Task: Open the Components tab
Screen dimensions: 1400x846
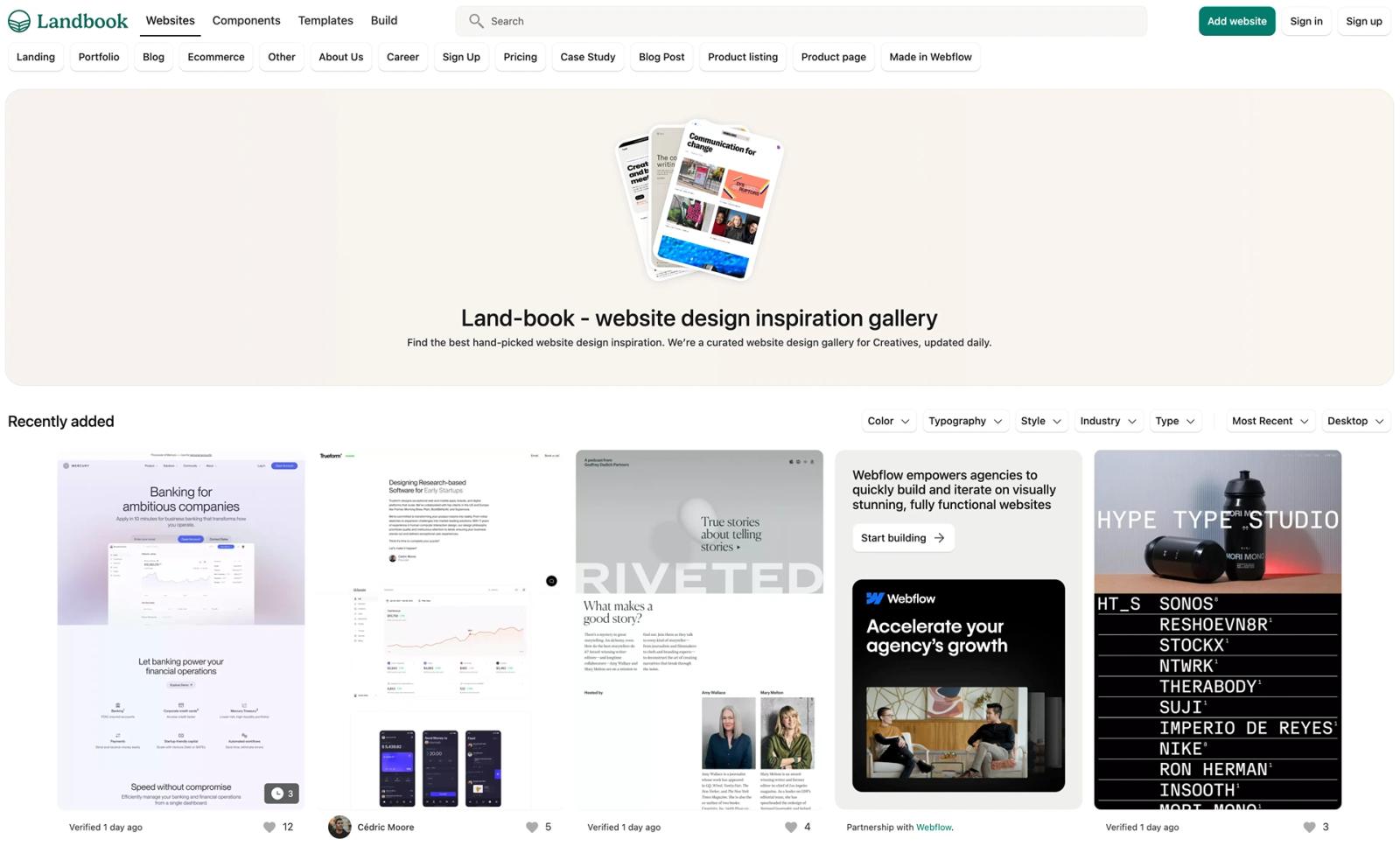Action: tap(246, 20)
